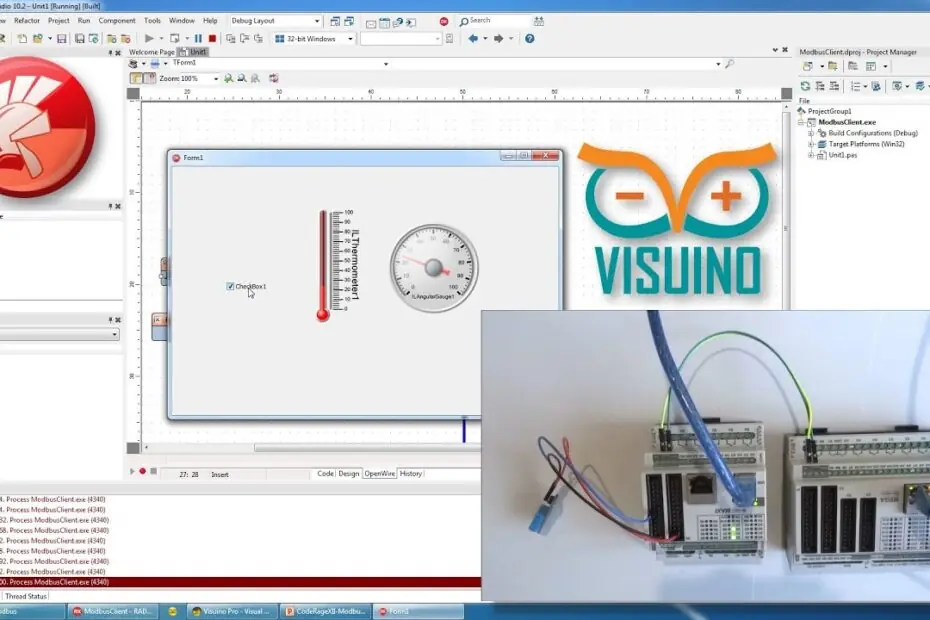
Task: Open the Project menu
Action: point(59,21)
